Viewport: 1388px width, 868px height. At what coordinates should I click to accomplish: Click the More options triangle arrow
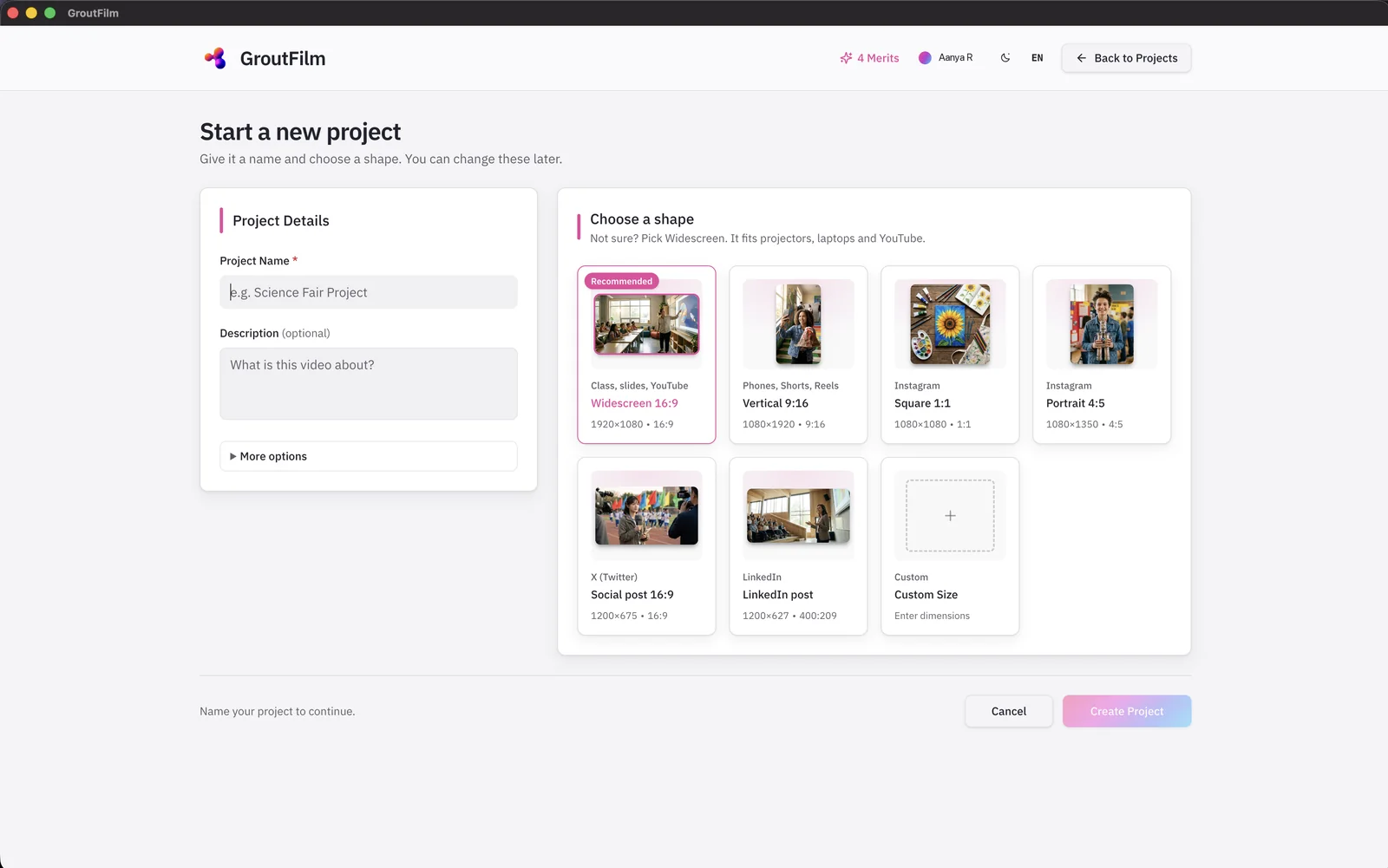point(232,456)
